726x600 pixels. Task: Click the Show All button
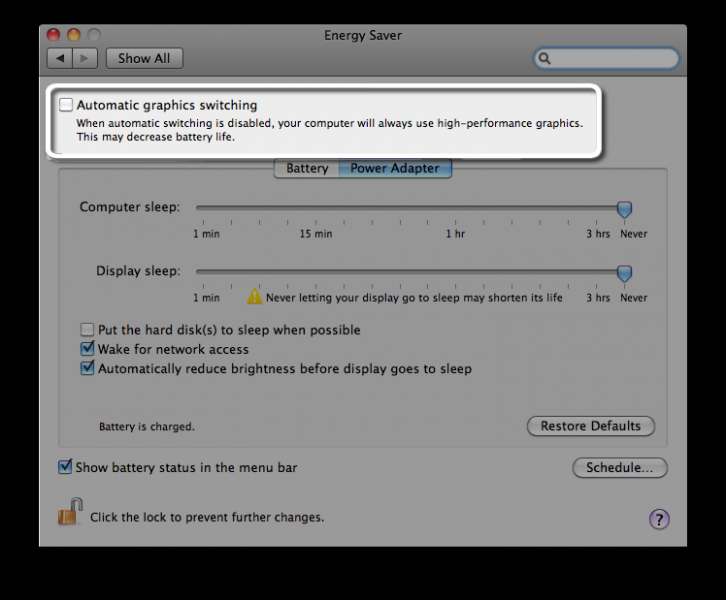click(x=144, y=58)
